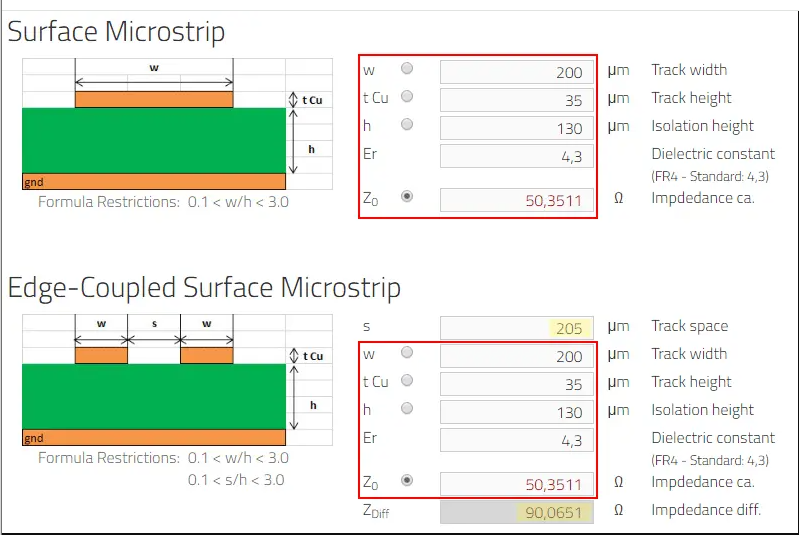
Task: Click the Track height field in Surface Microstrip
Action: [x=517, y=100]
